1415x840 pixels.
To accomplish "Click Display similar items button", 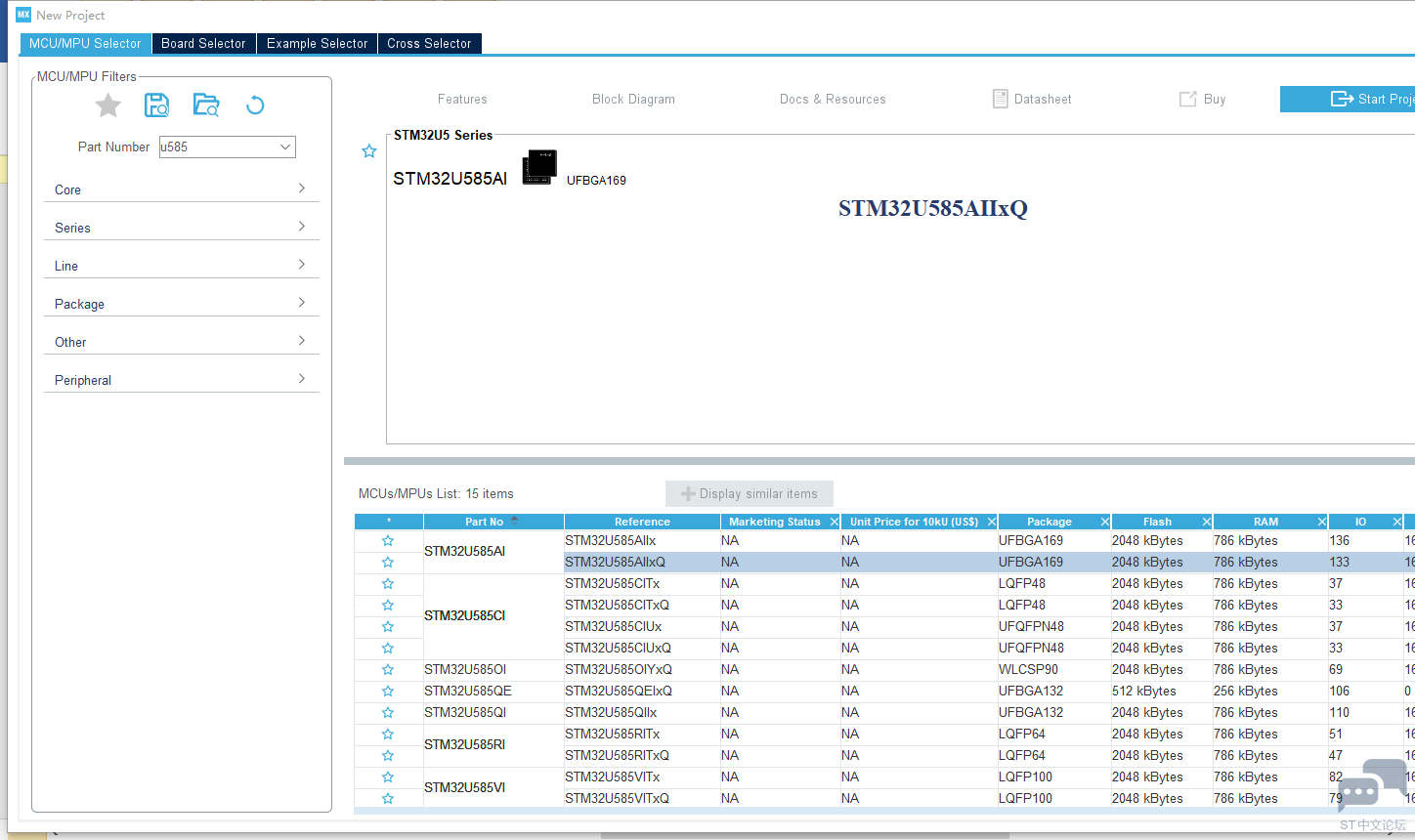I will point(750,493).
